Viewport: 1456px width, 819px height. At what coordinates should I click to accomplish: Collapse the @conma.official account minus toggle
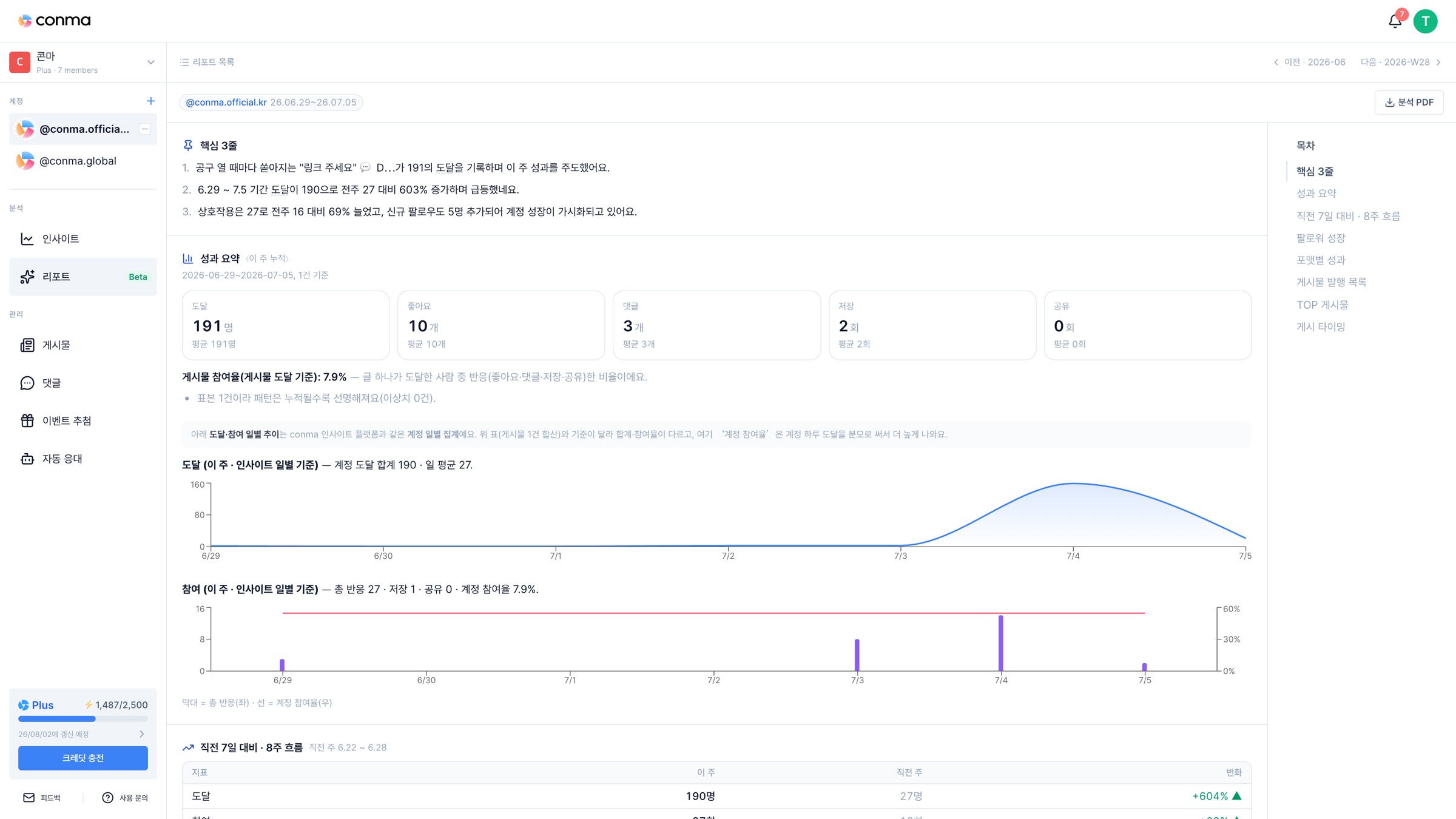pos(144,129)
